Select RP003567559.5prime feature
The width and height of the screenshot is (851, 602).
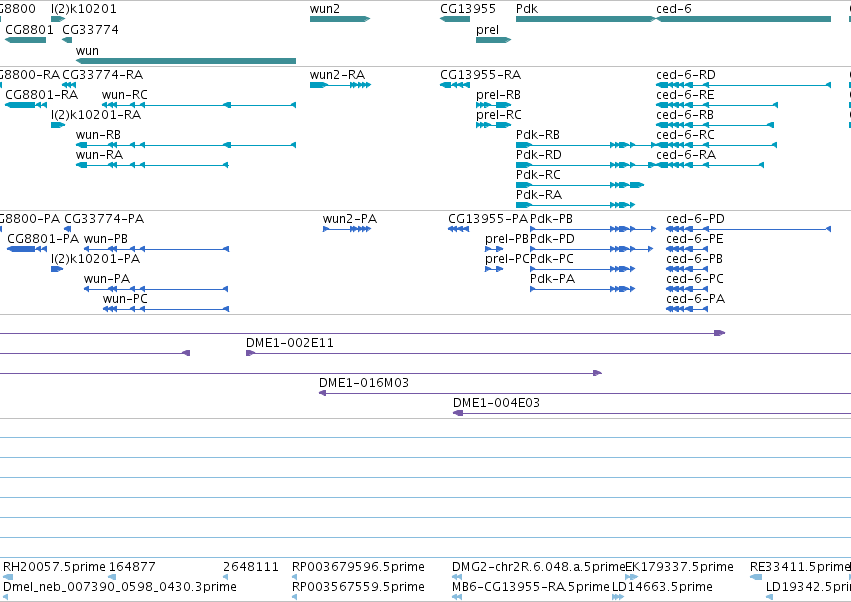point(358,587)
